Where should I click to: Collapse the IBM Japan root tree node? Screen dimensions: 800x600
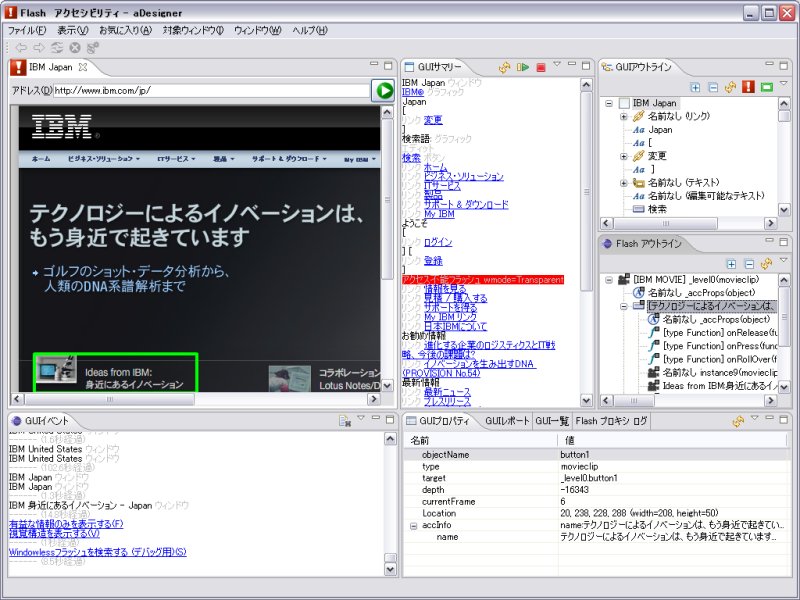click(x=609, y=103)
